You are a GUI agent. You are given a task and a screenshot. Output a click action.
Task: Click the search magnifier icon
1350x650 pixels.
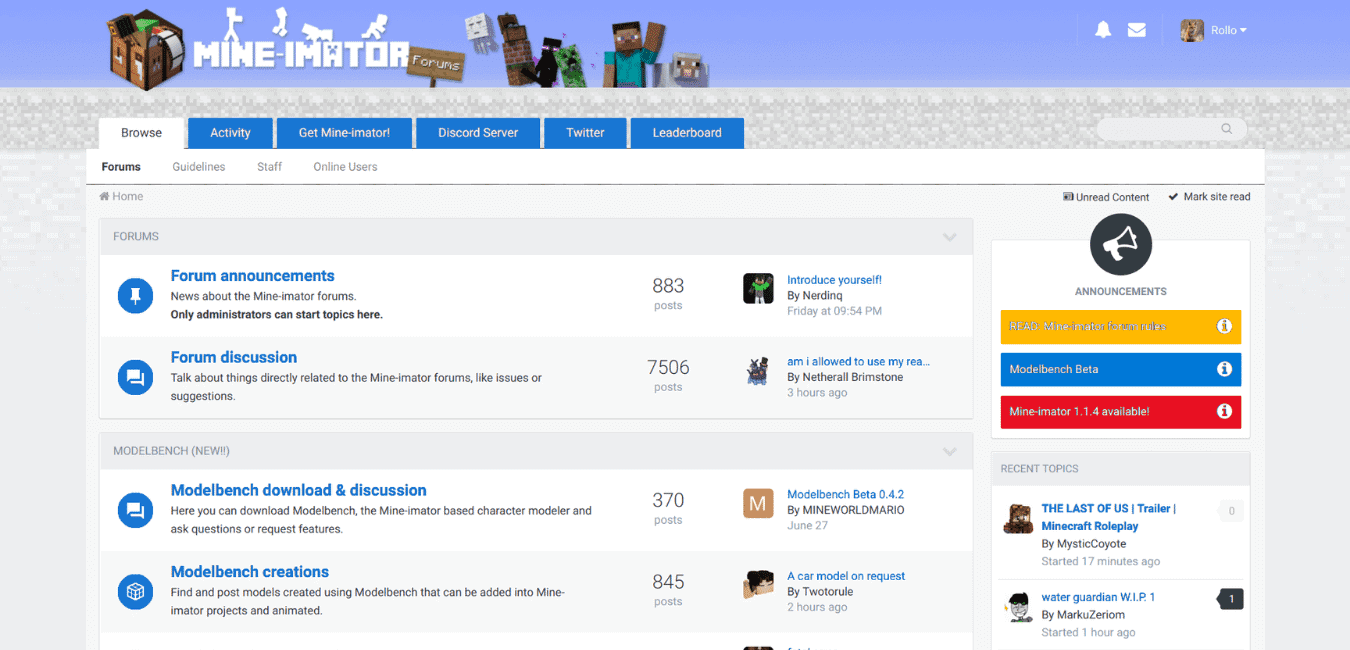coord(1227,129)
